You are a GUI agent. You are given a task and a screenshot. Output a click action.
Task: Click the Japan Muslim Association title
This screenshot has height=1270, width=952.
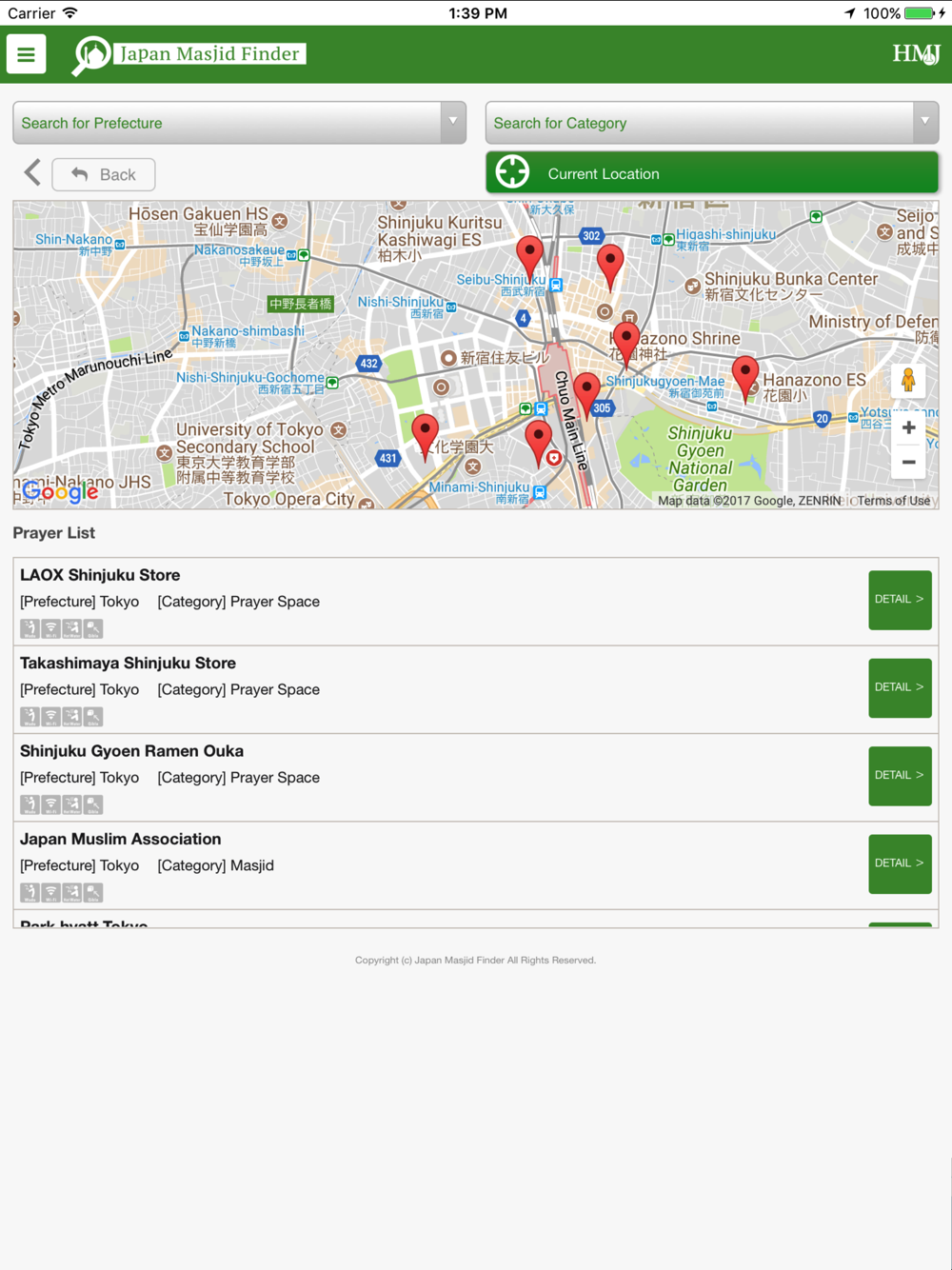click(120, 839)
